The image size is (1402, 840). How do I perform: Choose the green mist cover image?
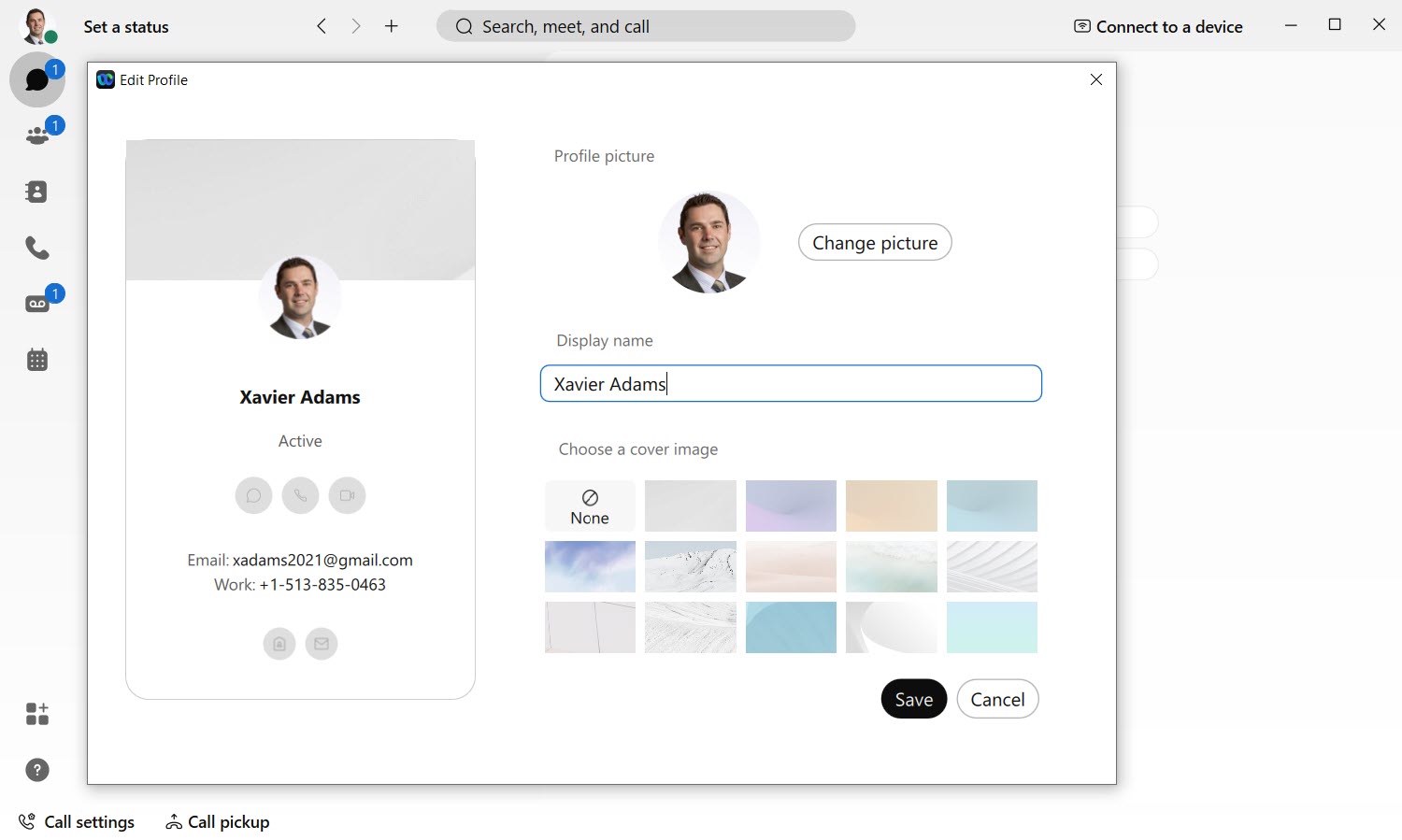pyautogui.click(x=892, y=566)
